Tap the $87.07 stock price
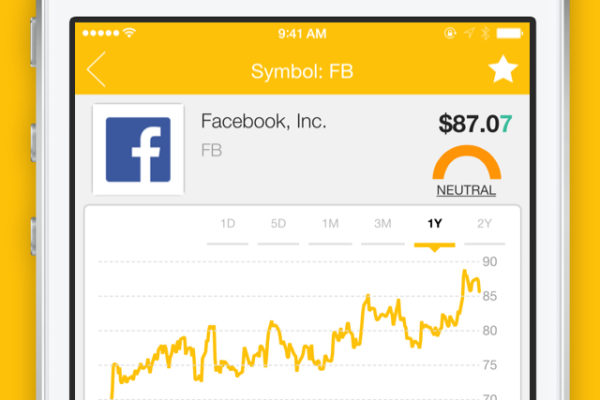600x400 pixels. (x=475, y=124)
